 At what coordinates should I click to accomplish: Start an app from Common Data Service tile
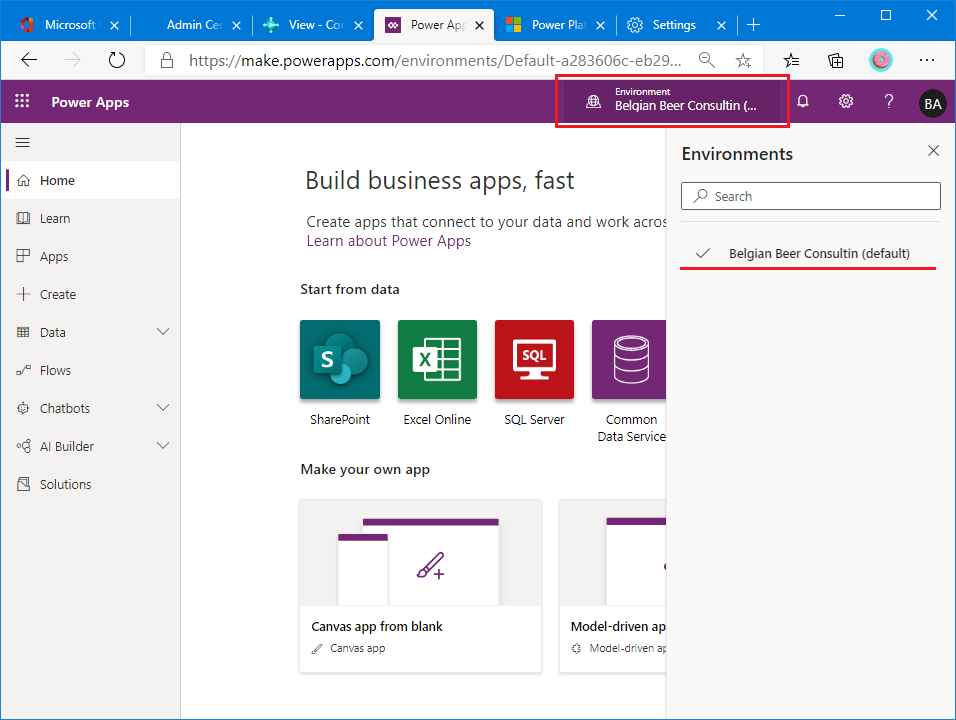(629, 360)
